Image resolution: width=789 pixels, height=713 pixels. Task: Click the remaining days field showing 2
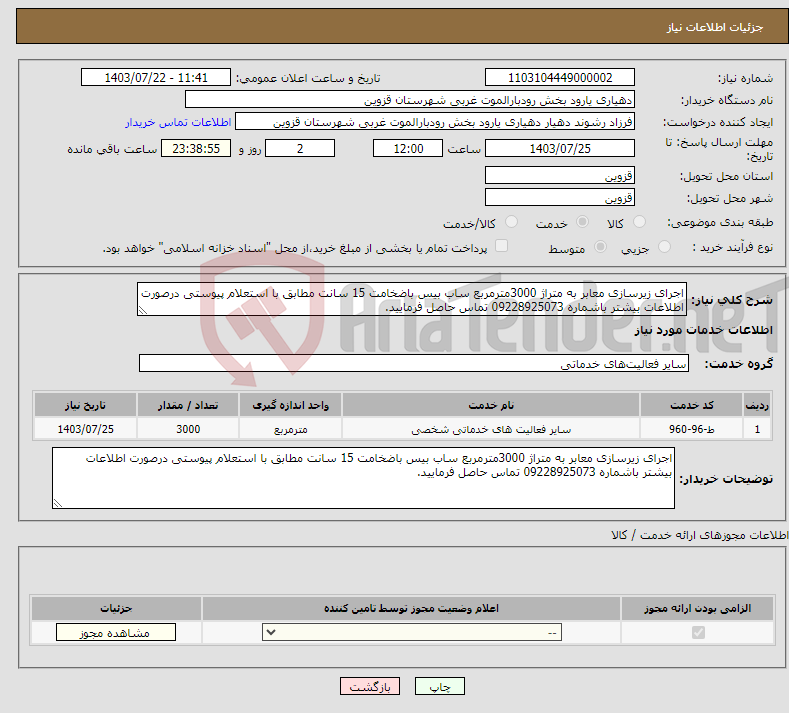point(300,148)
